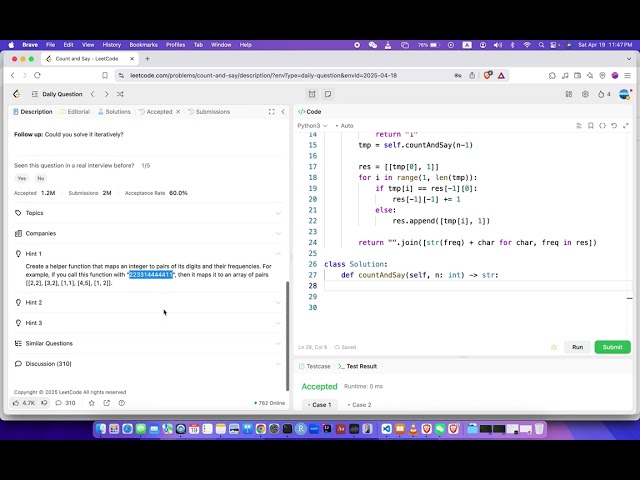Select the Case 2 result tab
This screenshot has width=640, height=480.
click(360, 405)
